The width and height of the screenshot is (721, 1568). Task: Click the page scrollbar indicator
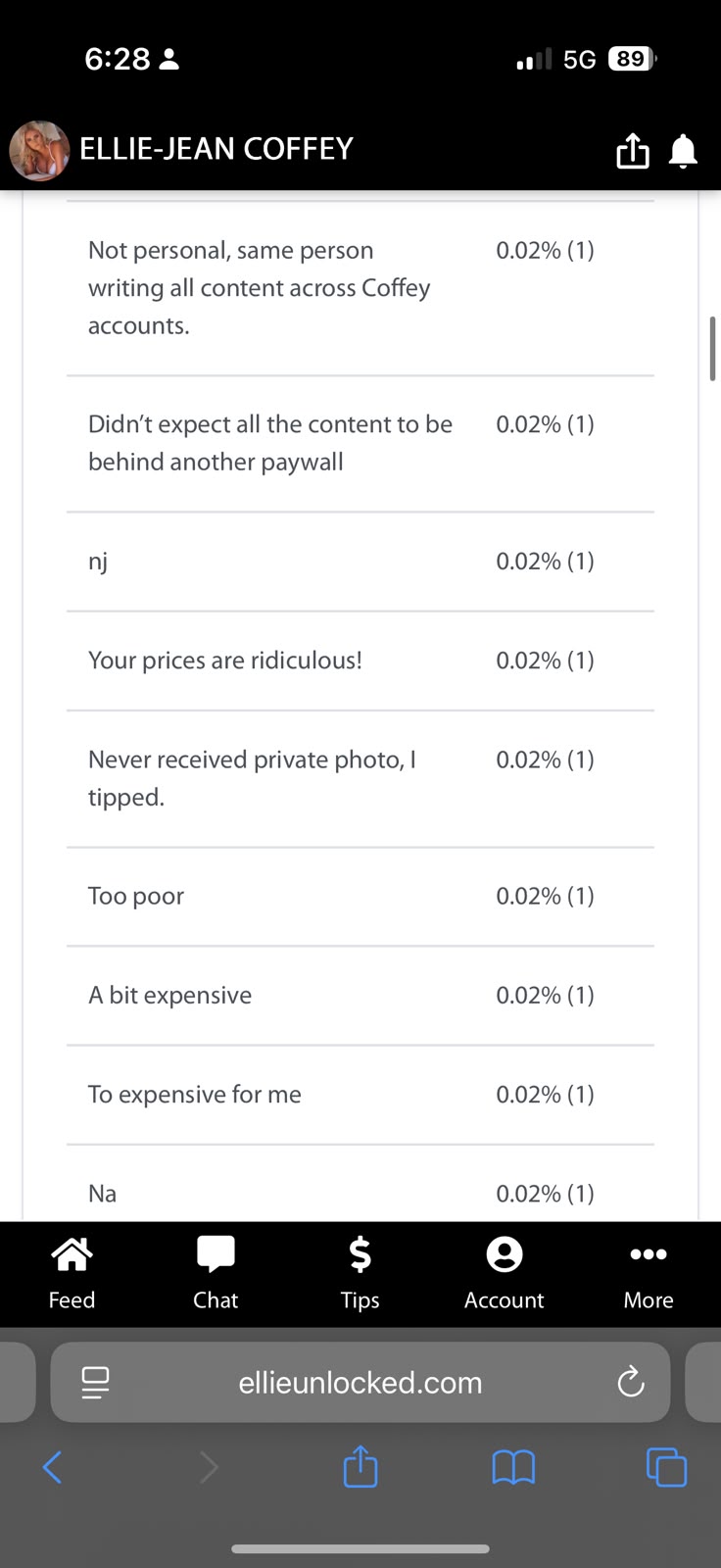pos(712,349)
